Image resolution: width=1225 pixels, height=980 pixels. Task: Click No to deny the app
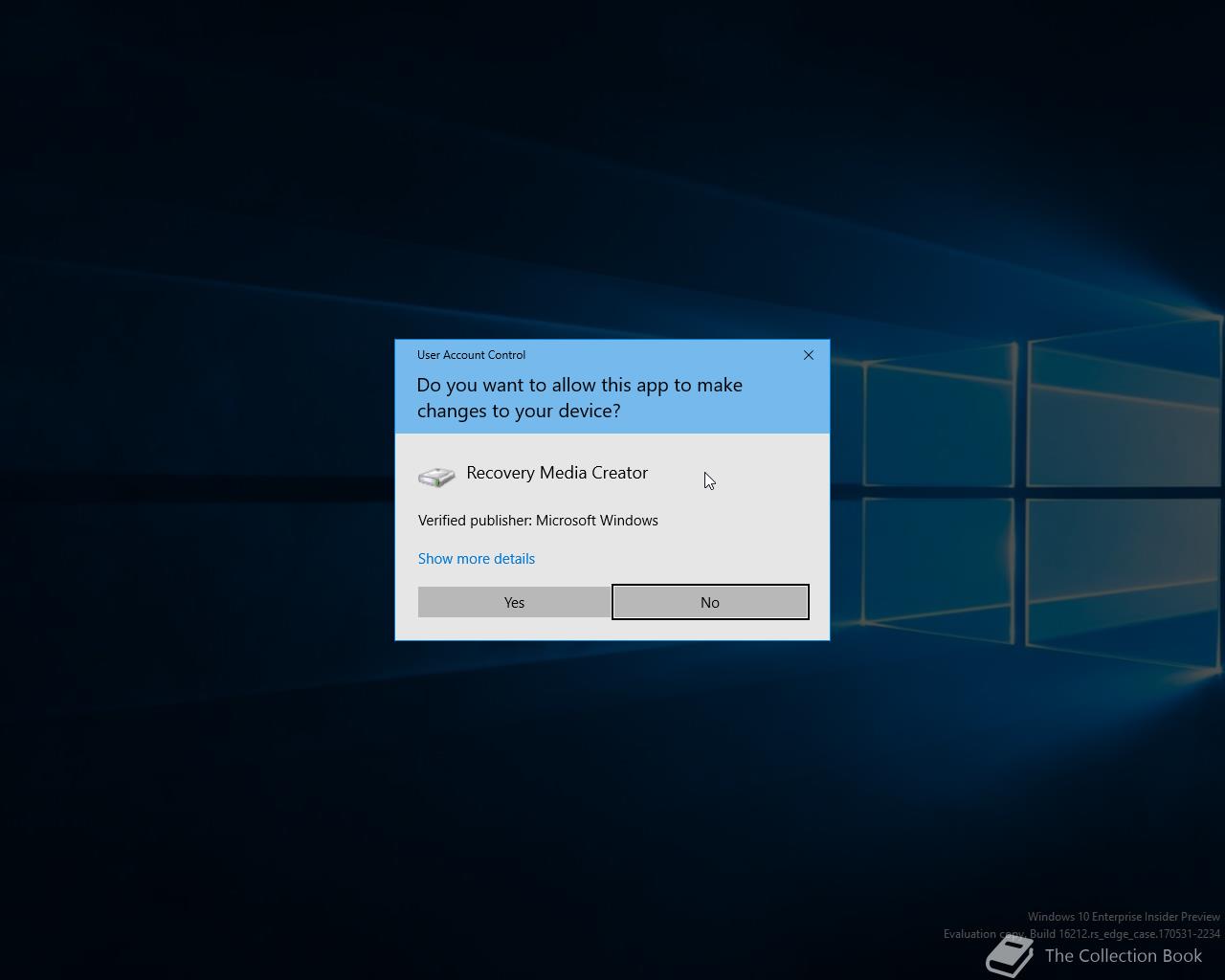[710, 602]
